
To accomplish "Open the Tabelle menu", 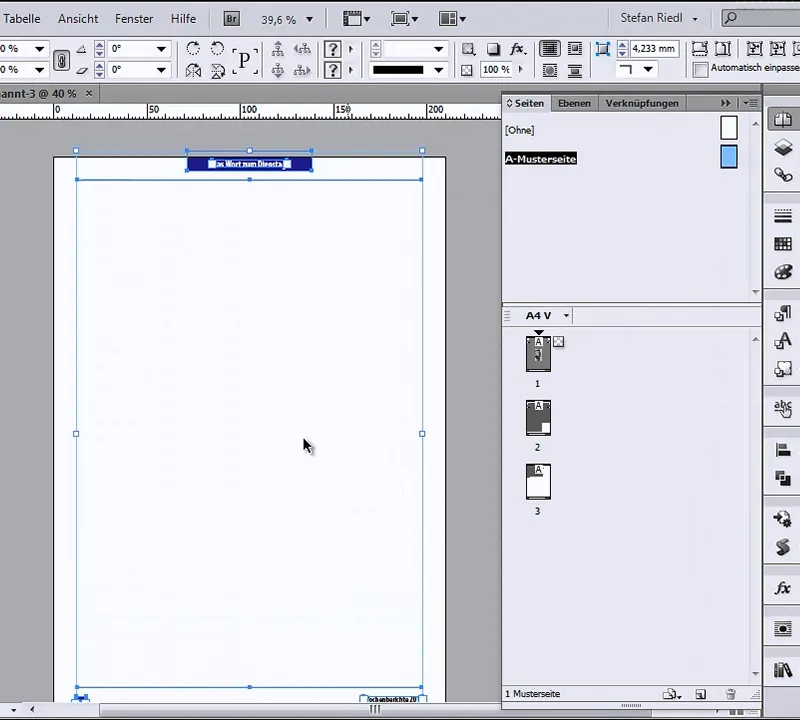I will pyautogui.click(x=22, y=19).
